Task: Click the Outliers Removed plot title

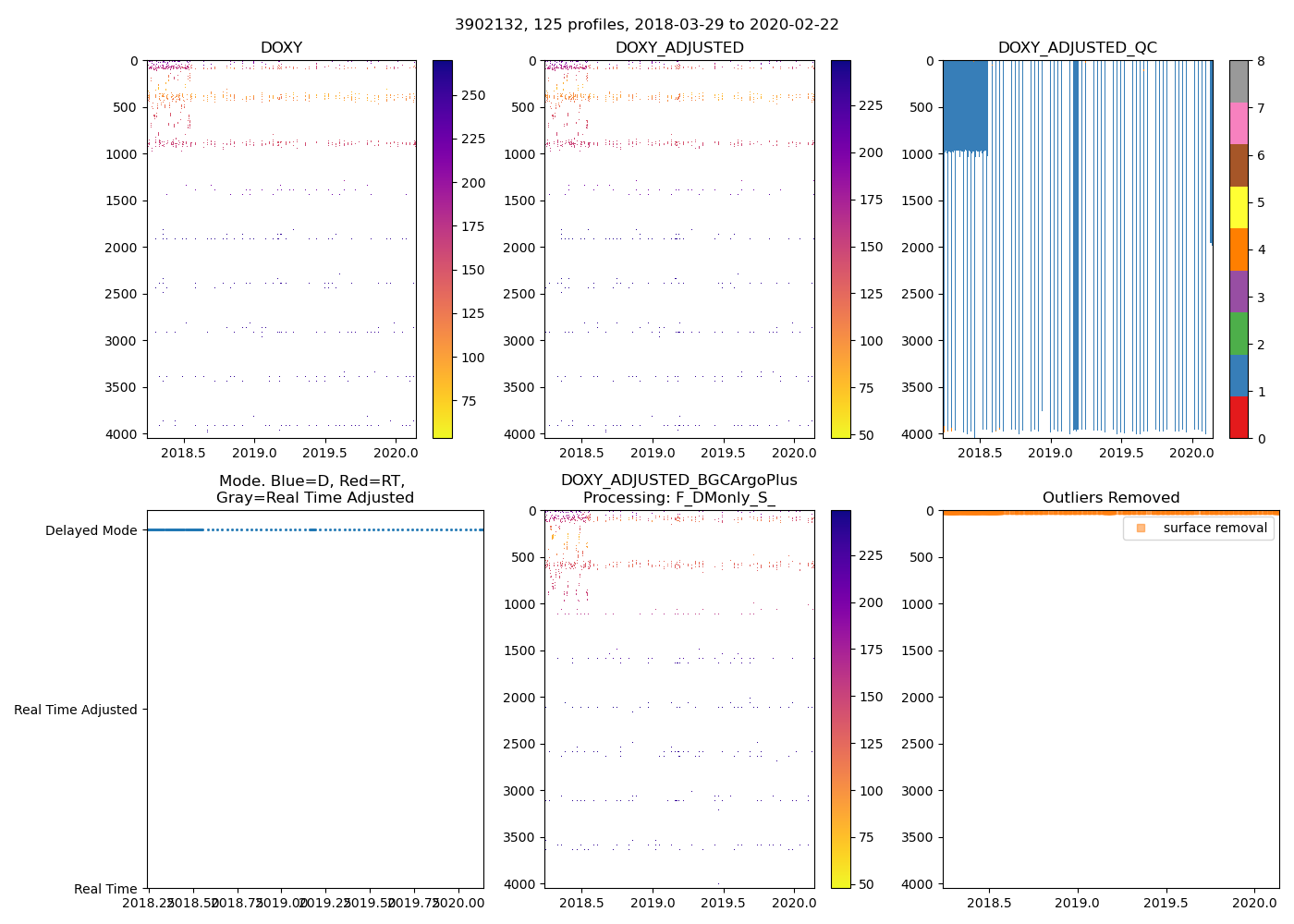Action: (1110, 498)
